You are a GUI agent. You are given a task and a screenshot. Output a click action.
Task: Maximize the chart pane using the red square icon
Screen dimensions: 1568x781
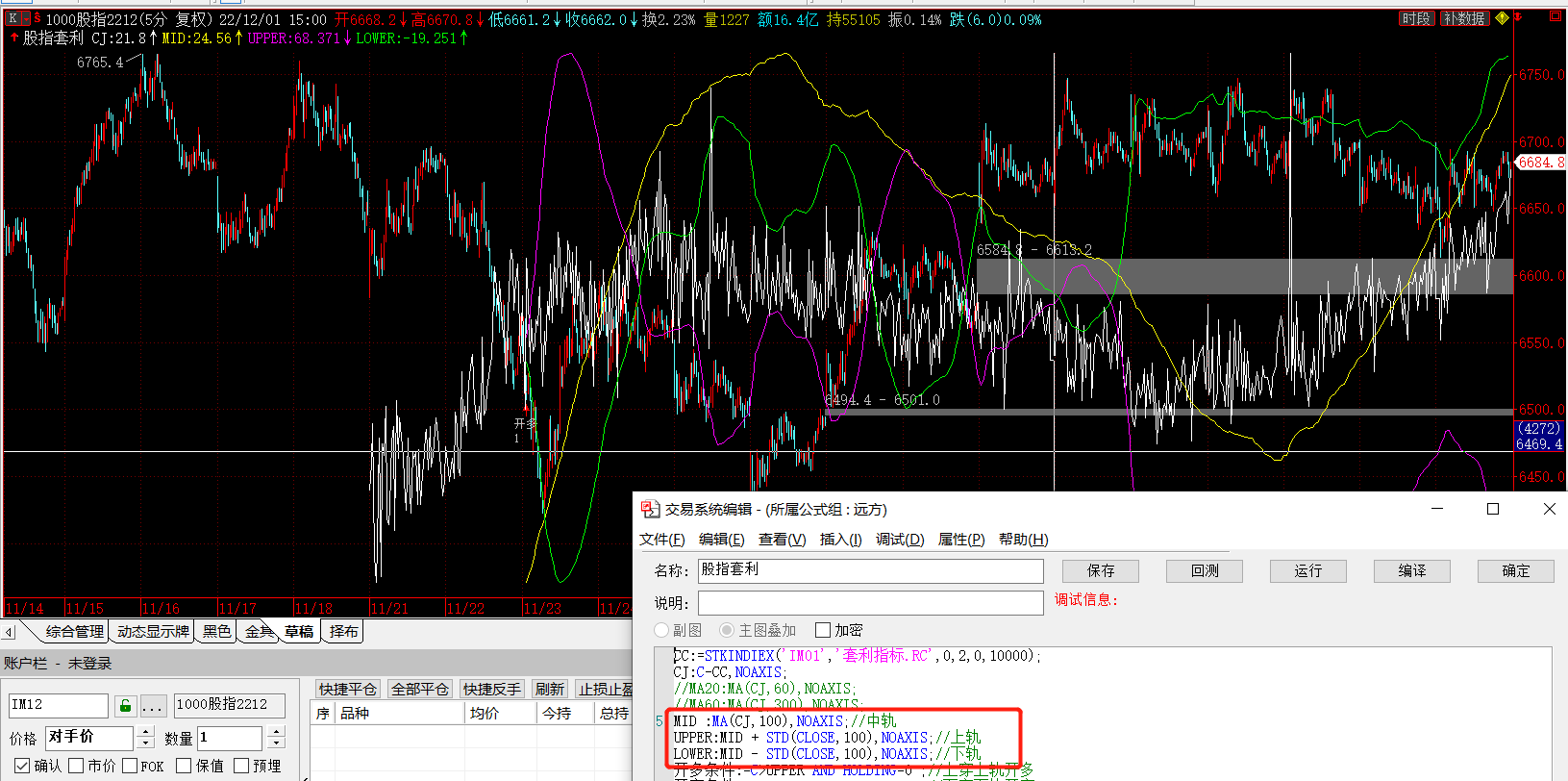1556,17
